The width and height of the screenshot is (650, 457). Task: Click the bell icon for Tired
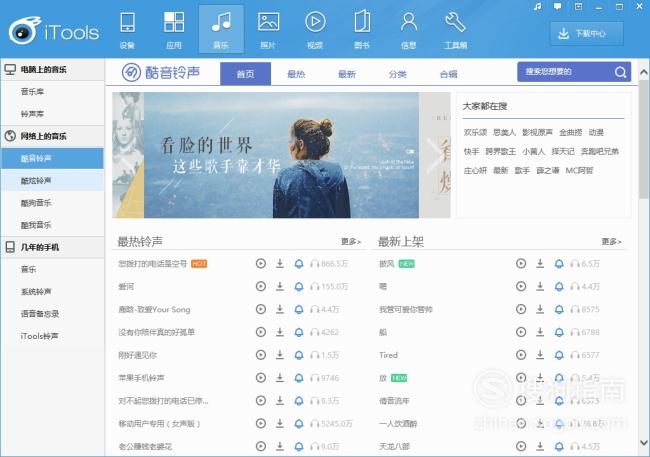[559, 355]
